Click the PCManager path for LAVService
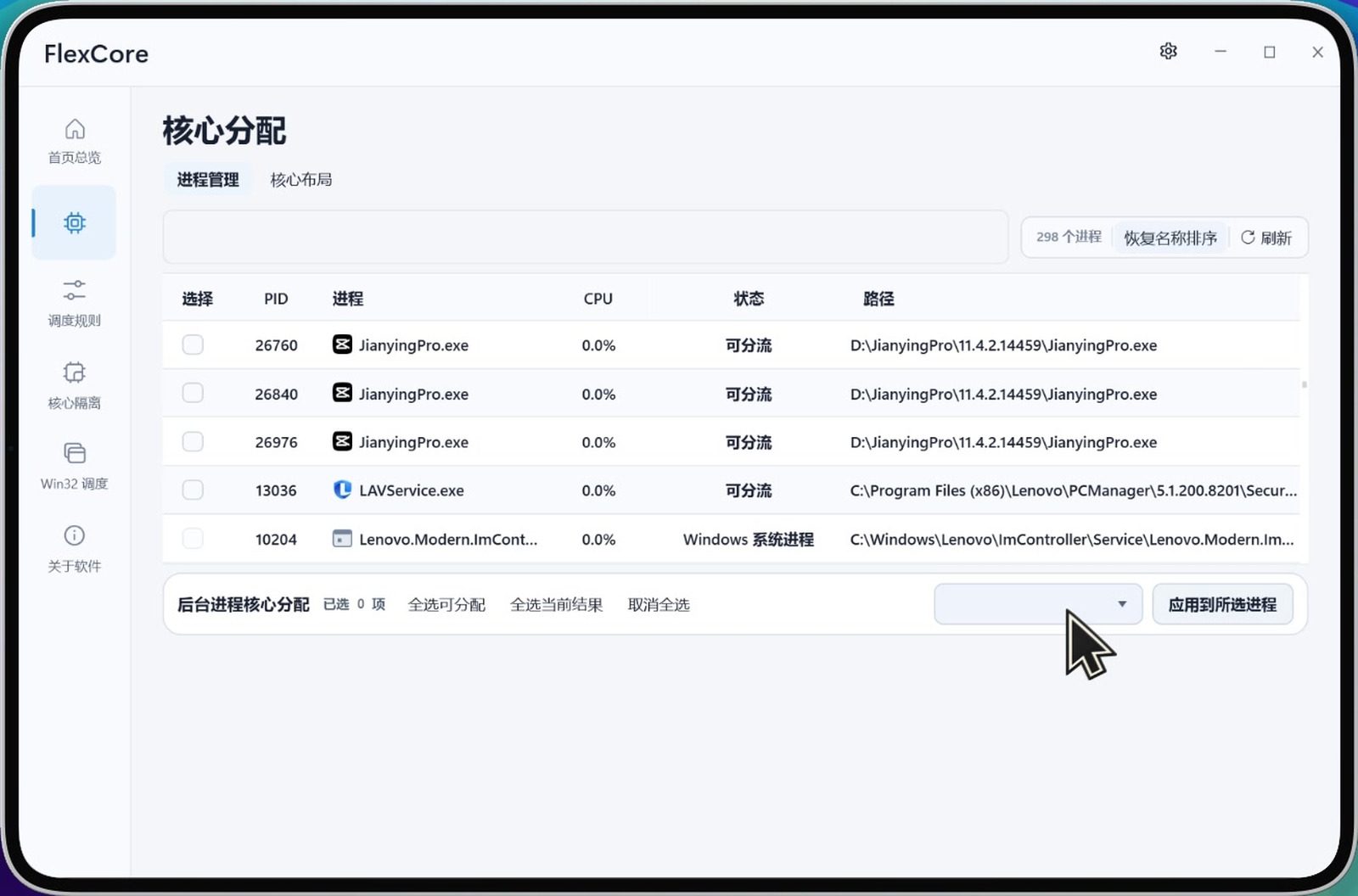This screenshot has height=896, width=1358. click(1074, 490)
